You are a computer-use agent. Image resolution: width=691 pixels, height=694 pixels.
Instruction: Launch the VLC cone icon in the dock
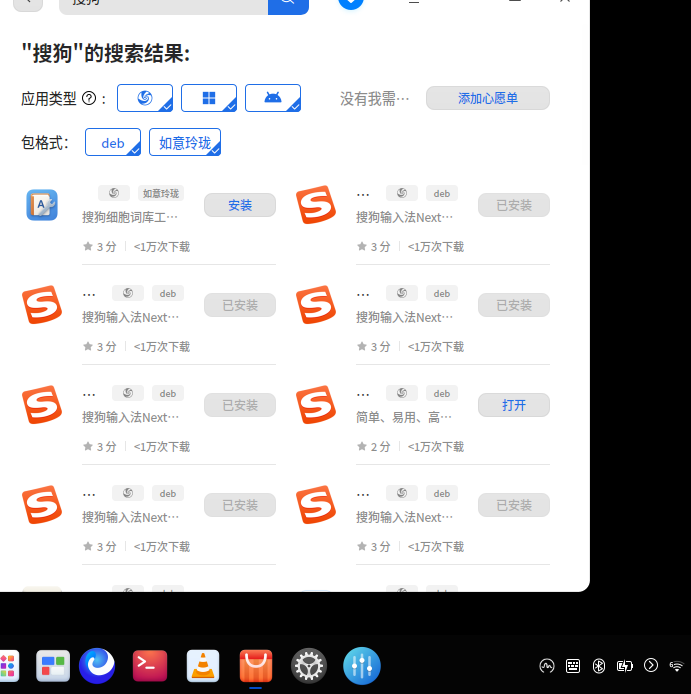[x=203, y=666]
